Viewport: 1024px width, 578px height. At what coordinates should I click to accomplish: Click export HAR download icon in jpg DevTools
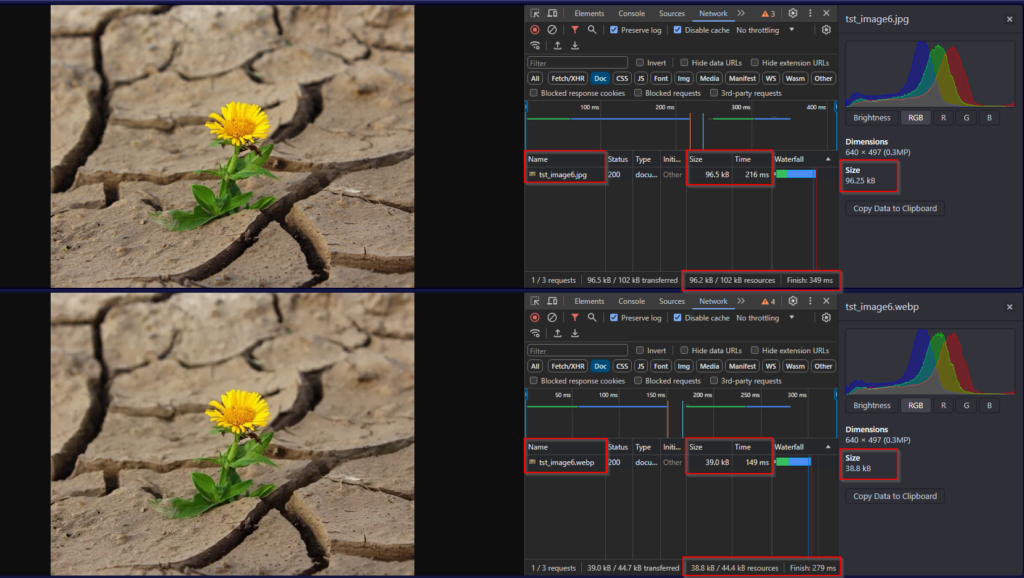tap(575, 46)
